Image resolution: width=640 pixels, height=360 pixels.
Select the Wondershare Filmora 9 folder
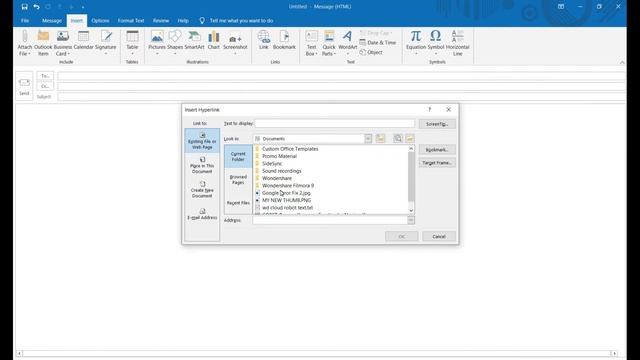point(288,185)
